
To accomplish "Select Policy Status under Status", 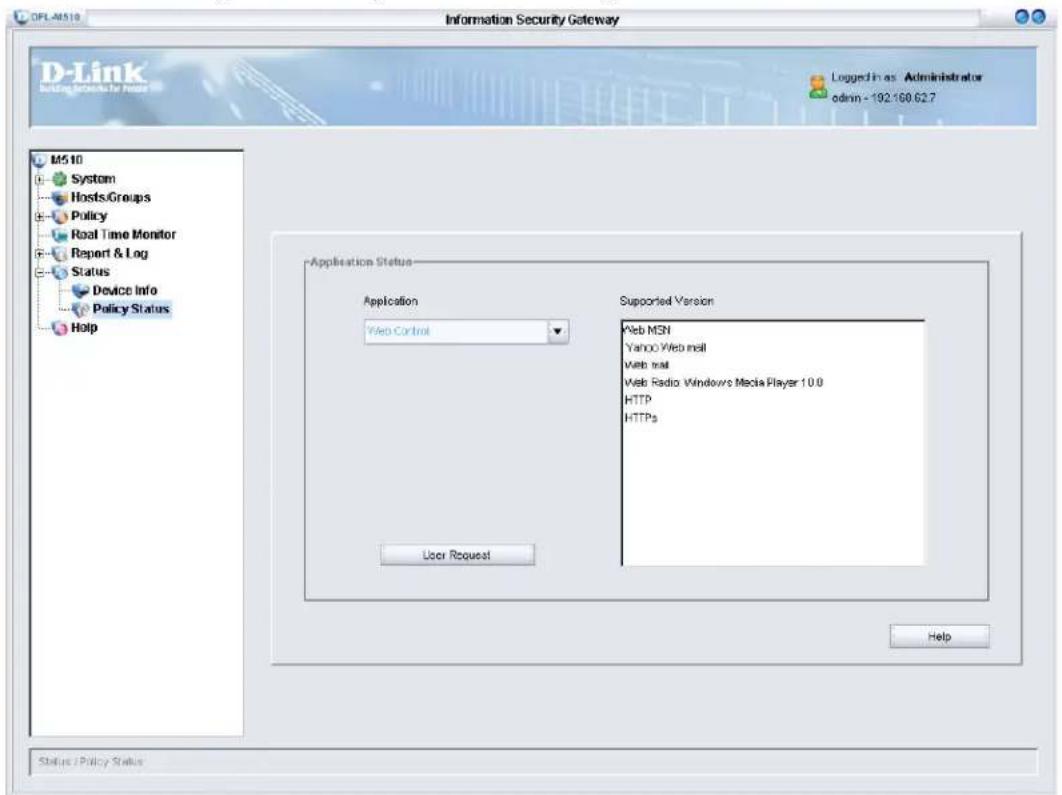I will pos(131,309).
